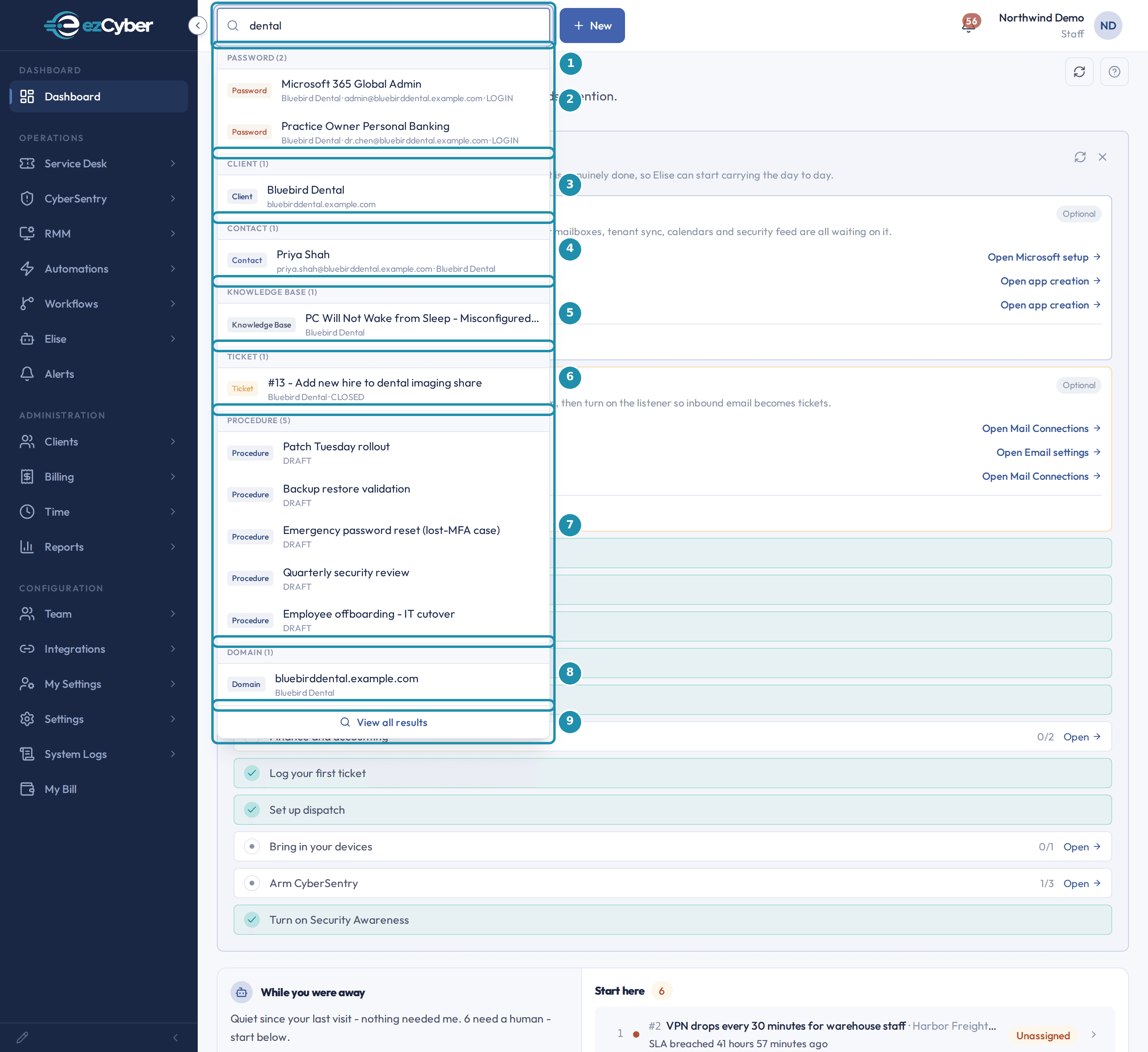Expand the Automations menu chevron
This screenshot has width=1148, height=1052.
173,269
